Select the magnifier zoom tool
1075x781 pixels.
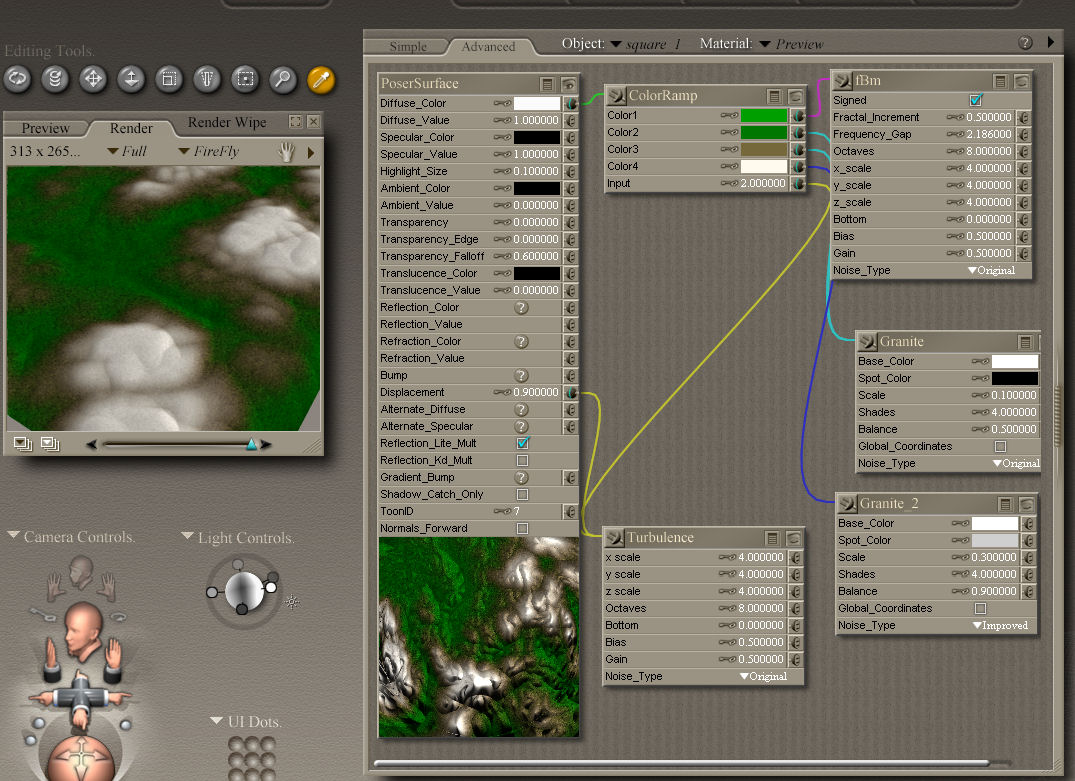pyautogui.click(x=283, y=79)
